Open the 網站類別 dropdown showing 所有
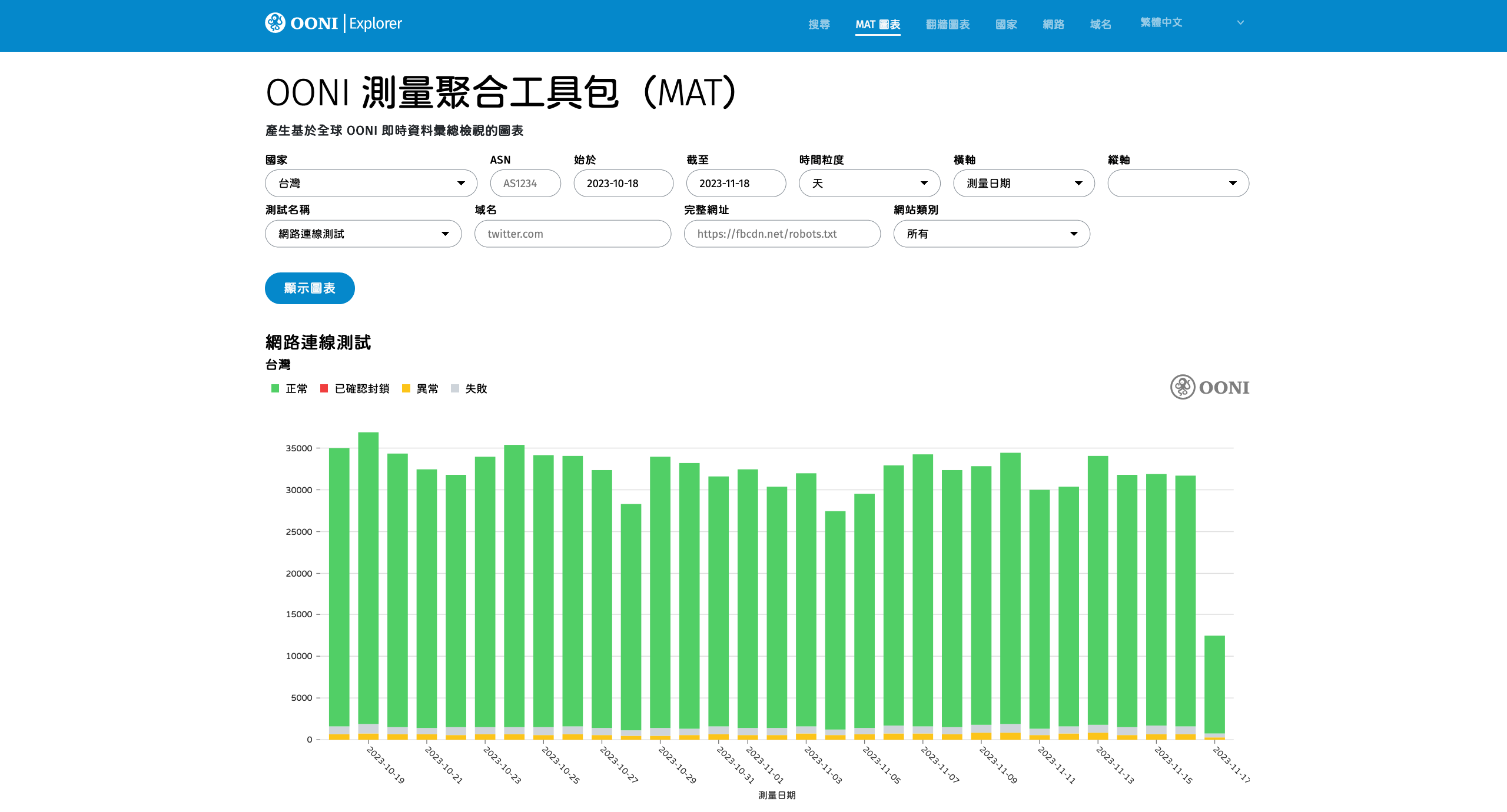 click(991, 234)
